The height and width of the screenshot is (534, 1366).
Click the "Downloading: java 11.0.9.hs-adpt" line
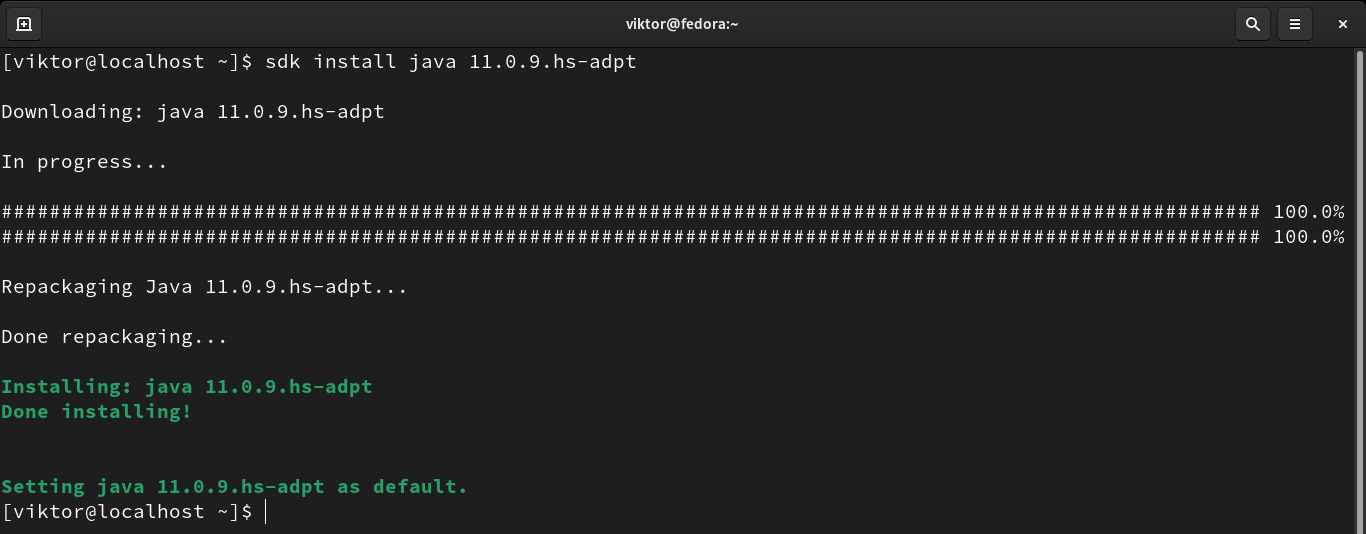[193, 112]
